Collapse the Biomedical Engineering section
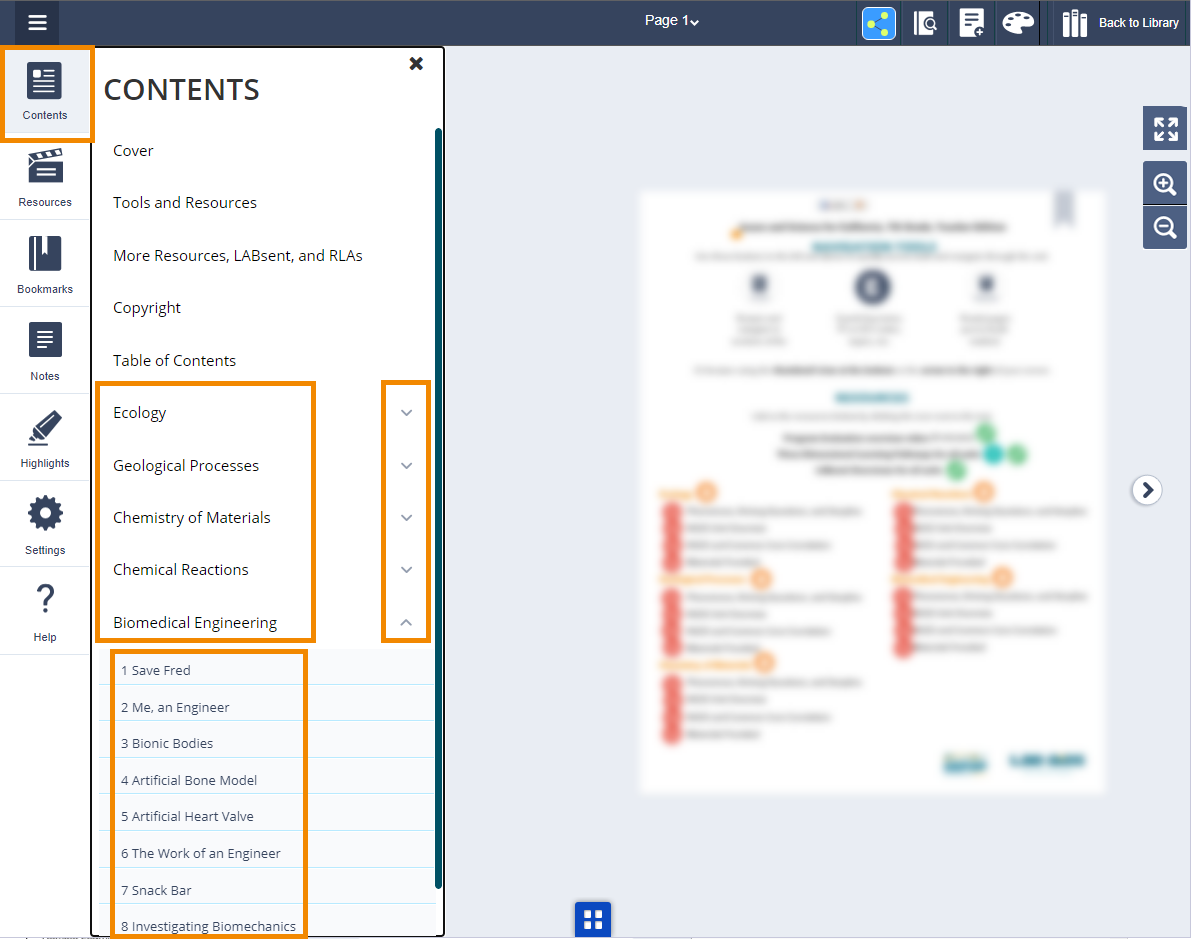Screen dimensions: 1191x939 tap(406, 621)
